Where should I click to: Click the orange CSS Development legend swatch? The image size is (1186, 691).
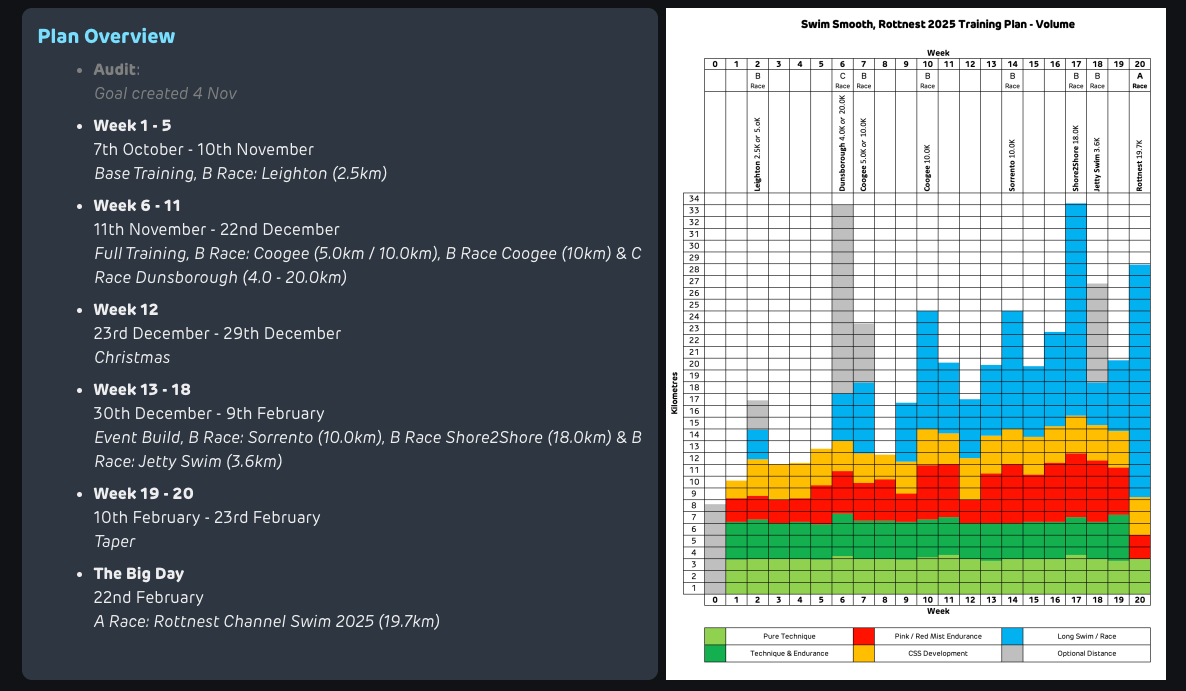[x=864, y=653]
